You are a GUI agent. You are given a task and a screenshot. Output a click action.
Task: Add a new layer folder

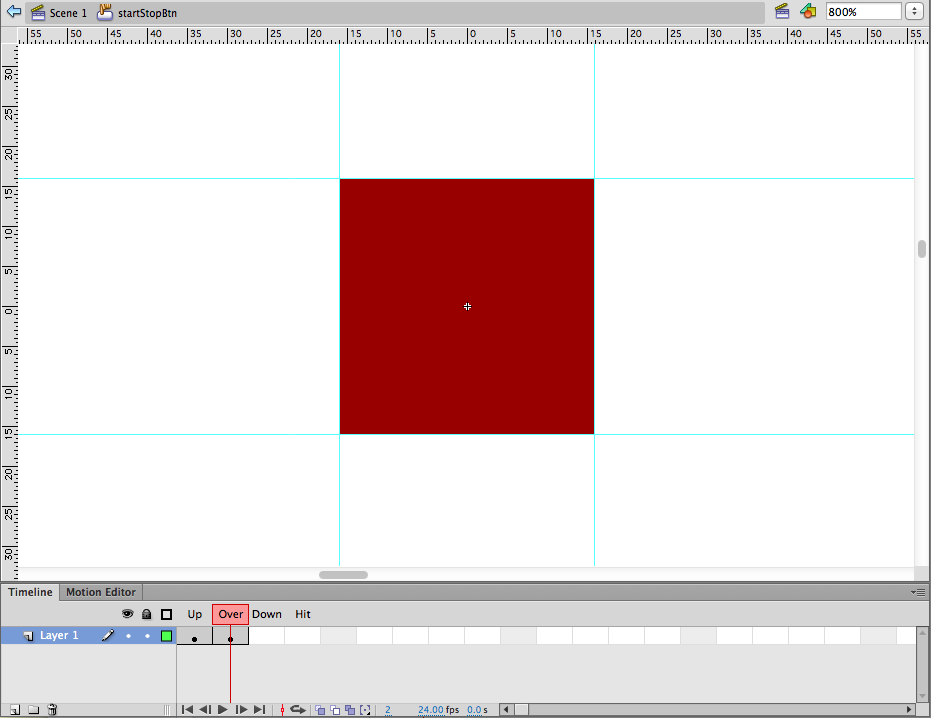pyautogui.click(x=33, y=710)
